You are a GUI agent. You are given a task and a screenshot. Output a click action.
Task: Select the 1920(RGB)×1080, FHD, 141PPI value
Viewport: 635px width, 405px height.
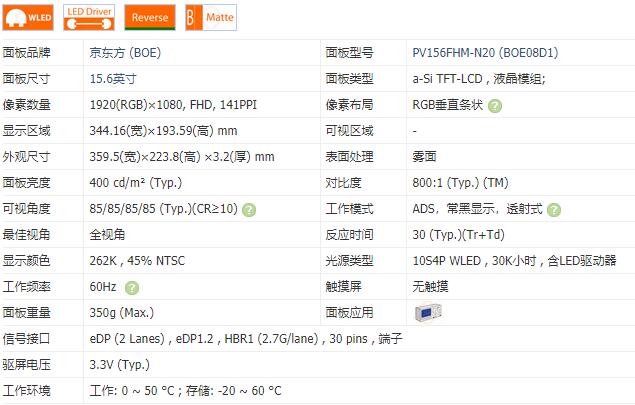point(173,105)
